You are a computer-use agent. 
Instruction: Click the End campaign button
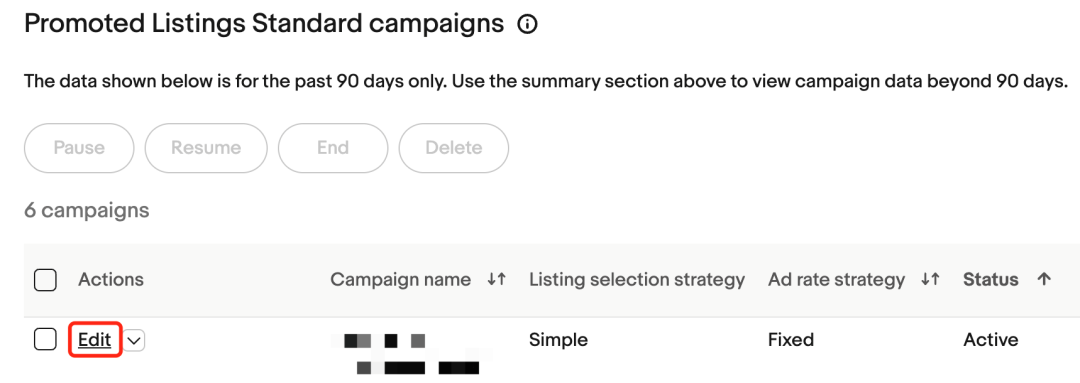[x=333, y=148]
